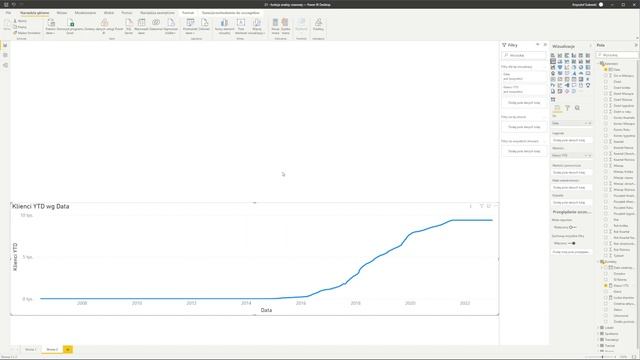
Task: Check the Miesiąc field checkbox
Action: pos(606,166)
